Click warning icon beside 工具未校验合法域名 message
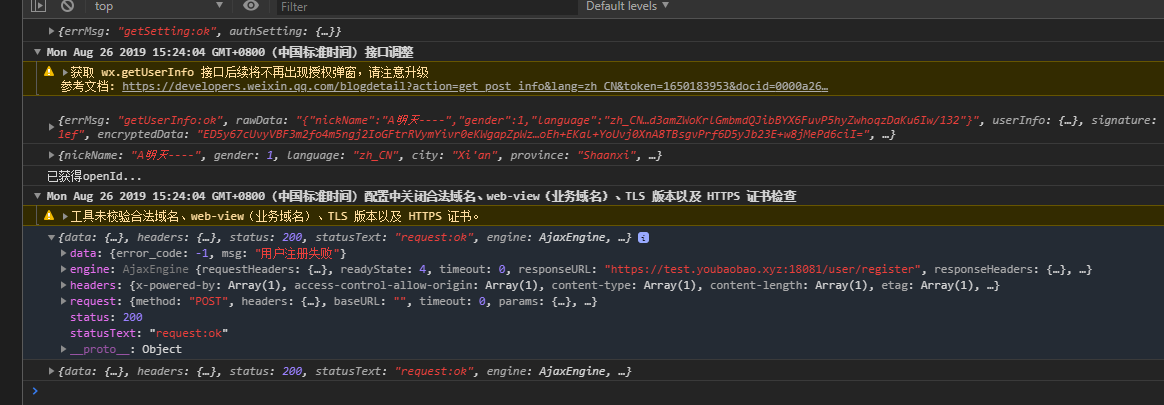This screenshot has height=405, width=1164. click(49, 216)
